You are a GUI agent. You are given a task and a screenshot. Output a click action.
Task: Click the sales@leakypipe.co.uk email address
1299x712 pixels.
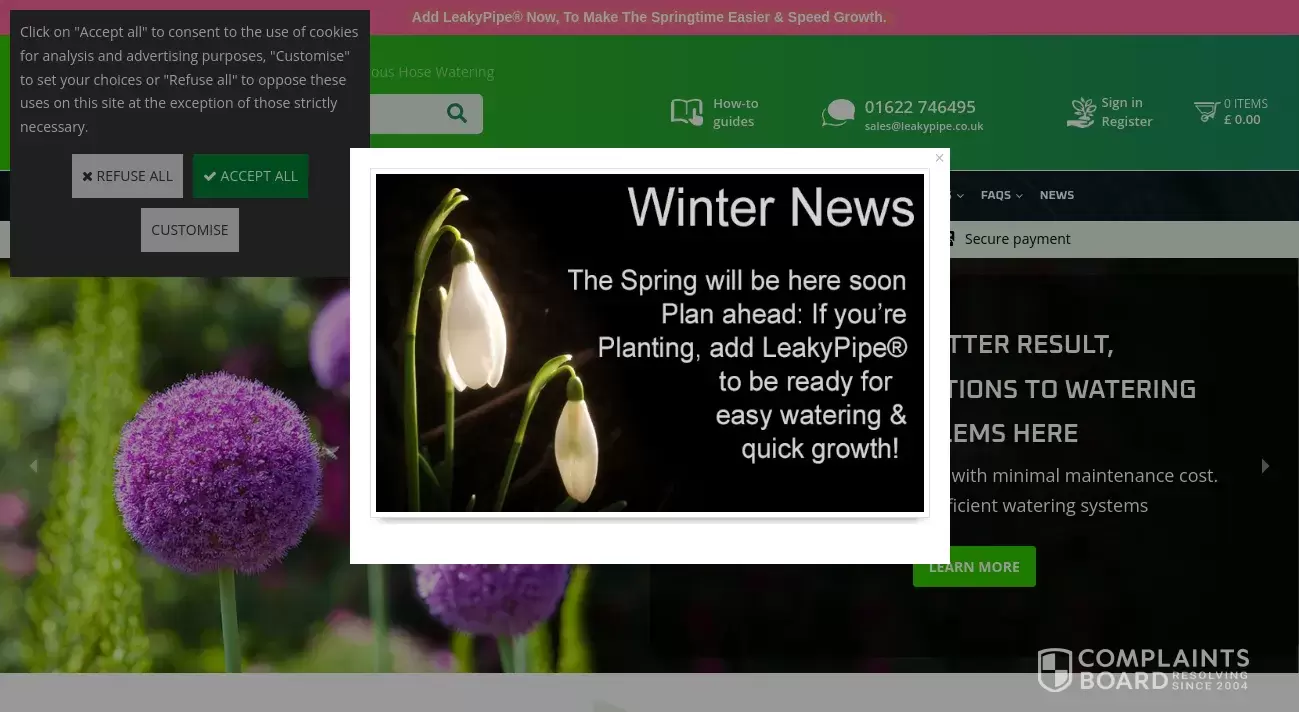click(x=924, y=126)
